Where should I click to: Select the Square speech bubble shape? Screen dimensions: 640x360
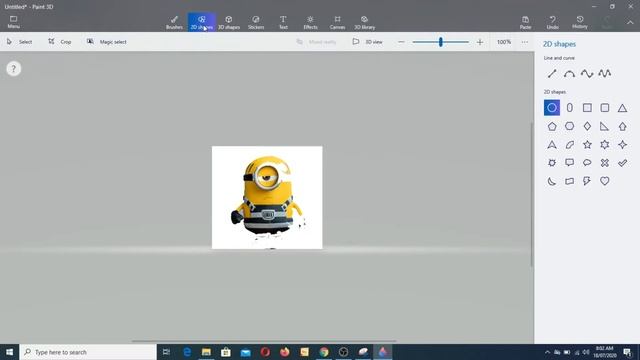pyautogui.click(x=569, y=163)
